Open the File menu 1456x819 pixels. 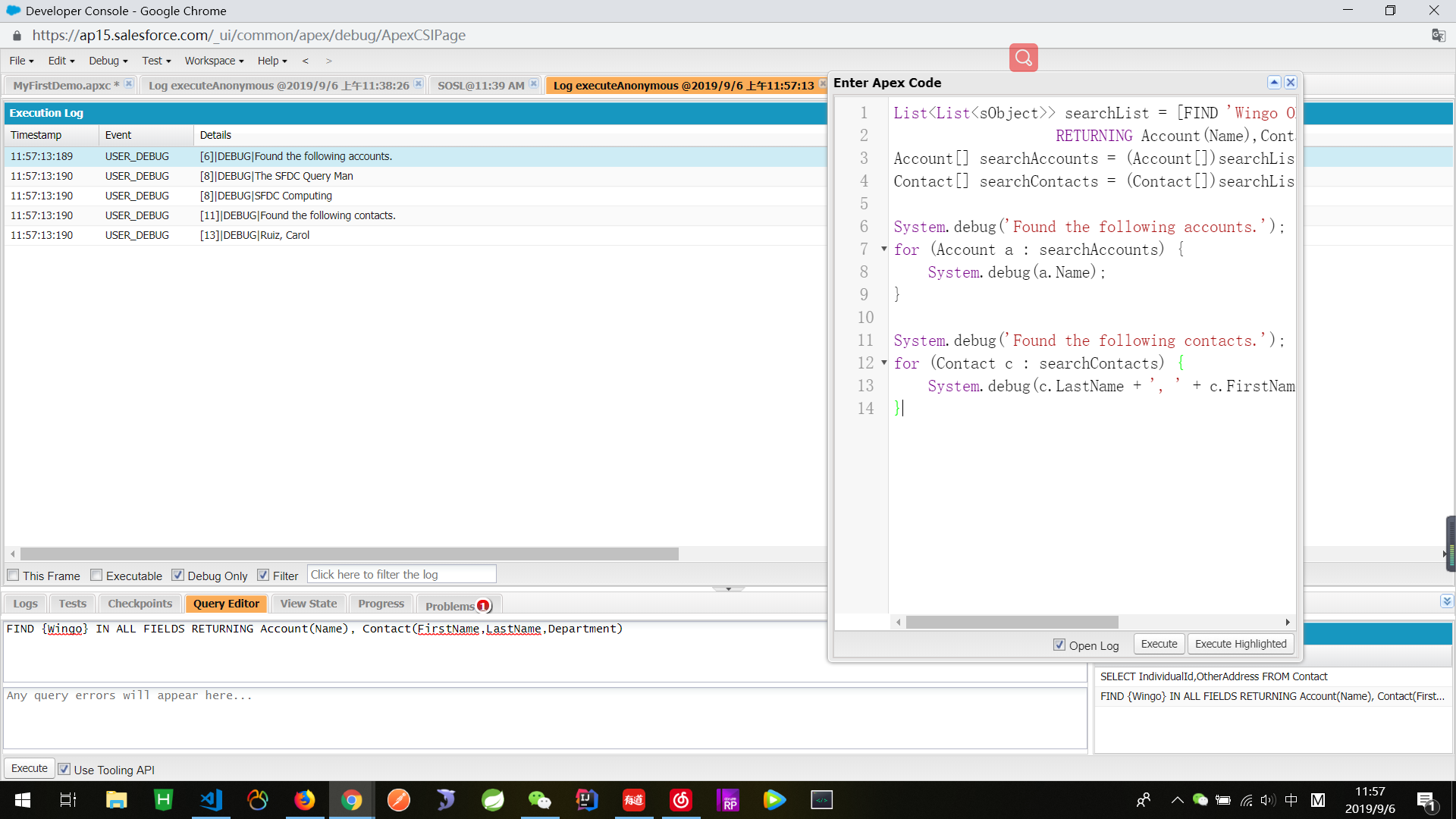tap(21, 61)
